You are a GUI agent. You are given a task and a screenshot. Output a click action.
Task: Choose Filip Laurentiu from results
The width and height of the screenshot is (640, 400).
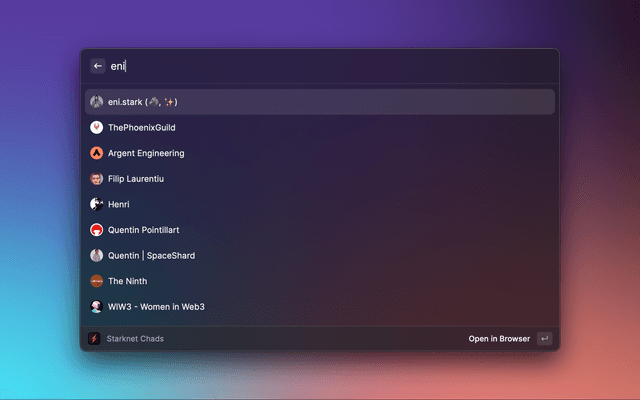point(320,179)
